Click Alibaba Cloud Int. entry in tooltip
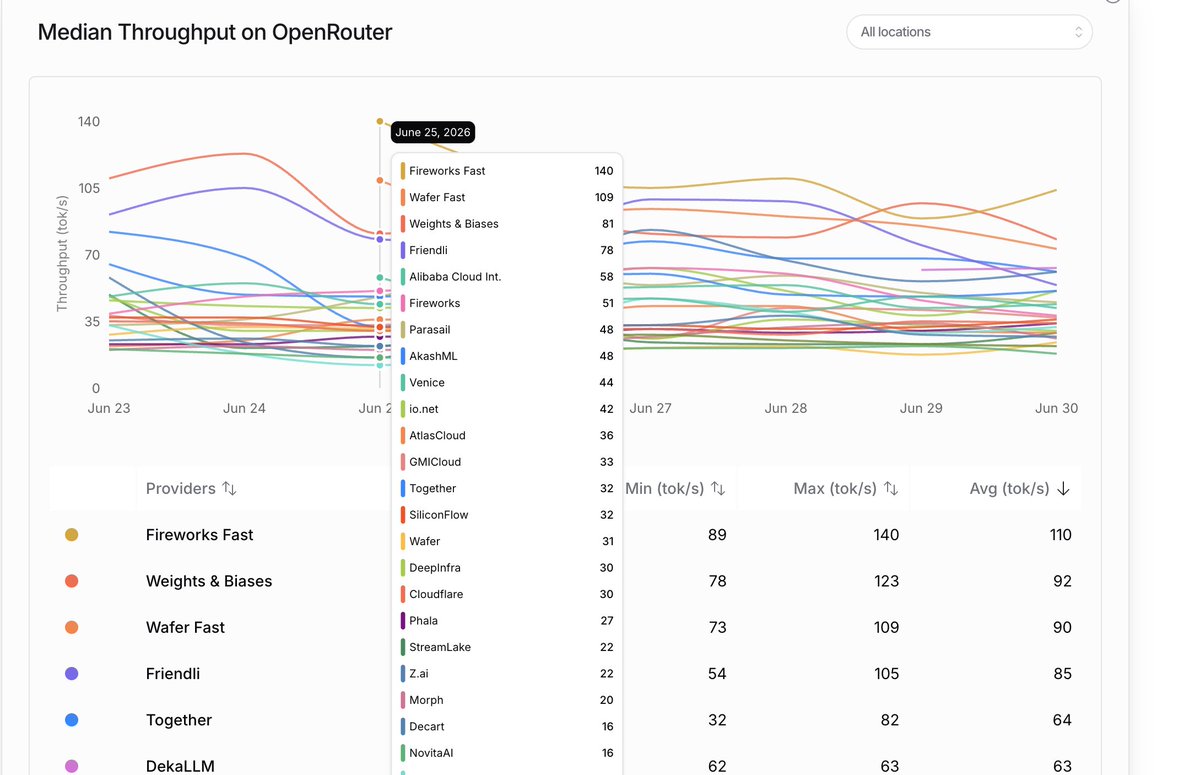The width and height of the screenshot is (1200, 775). [507, 277]
